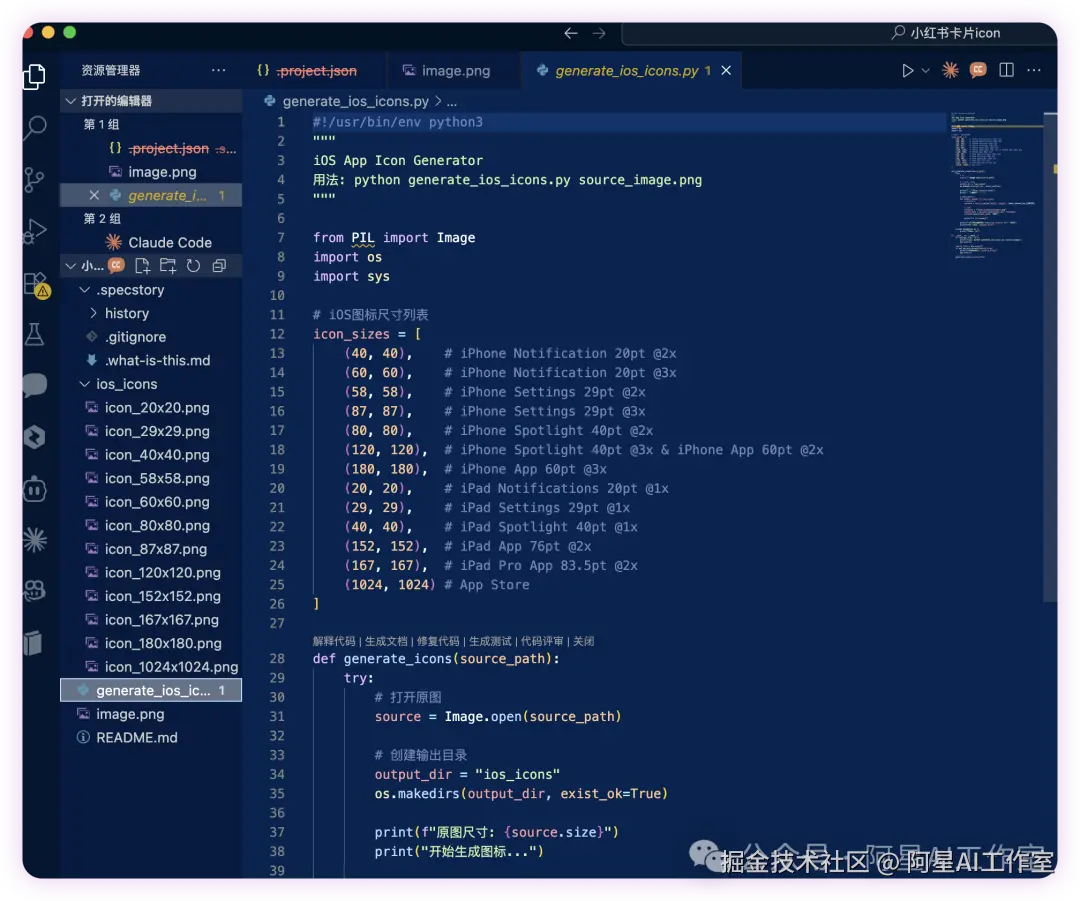Click the breadcrumb ellipsis after file name
Screen dimensions: 1080x901
(x=452, y=101)
